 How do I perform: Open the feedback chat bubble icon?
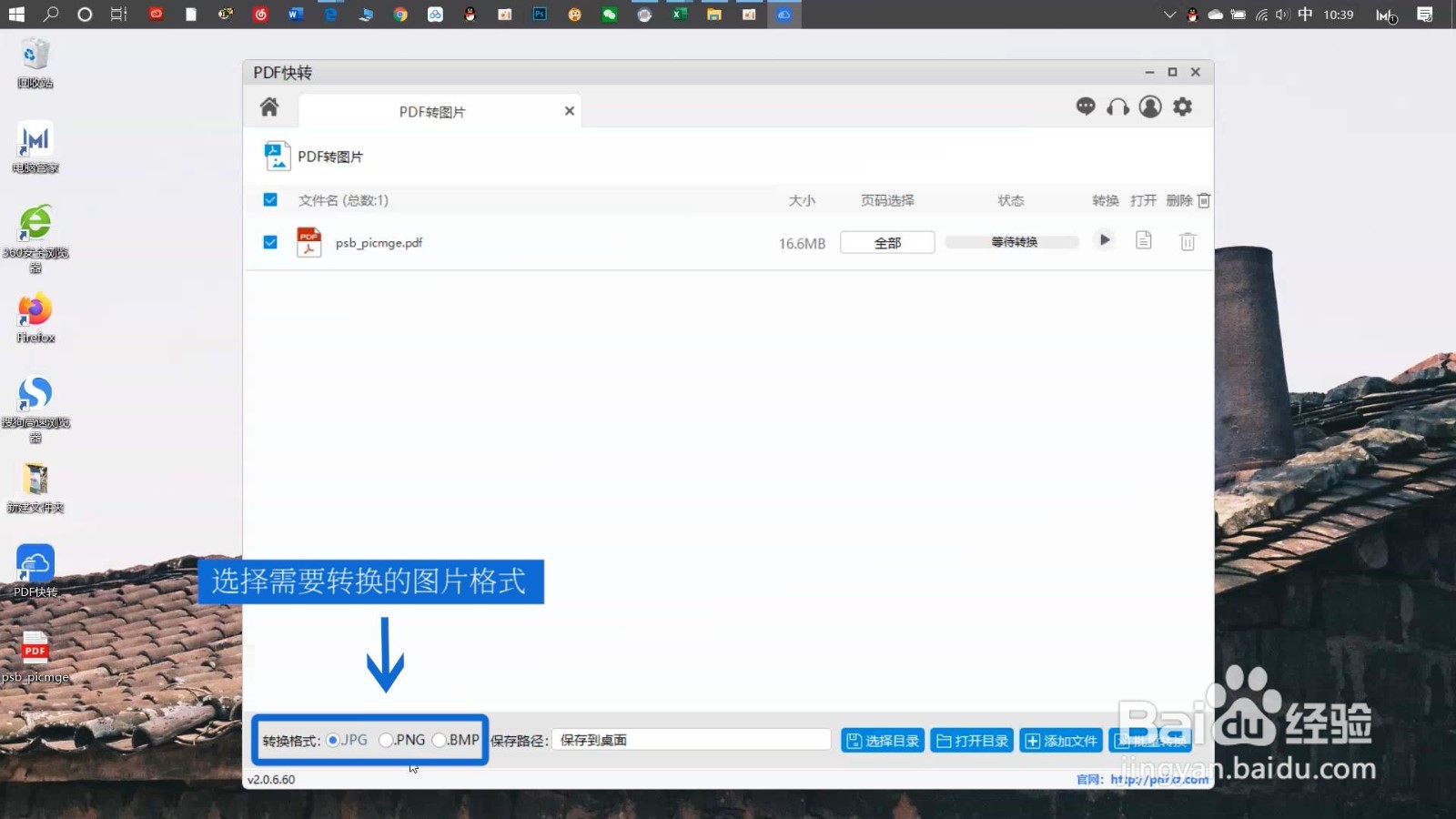point(1085,106)
